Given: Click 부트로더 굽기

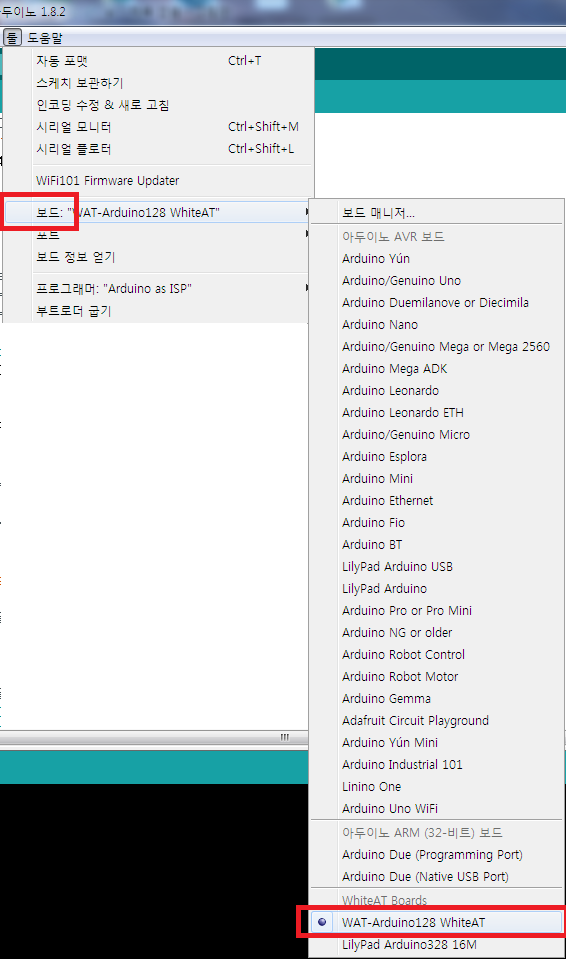Looking at the screenshot, I should click(x=158, y=311).
